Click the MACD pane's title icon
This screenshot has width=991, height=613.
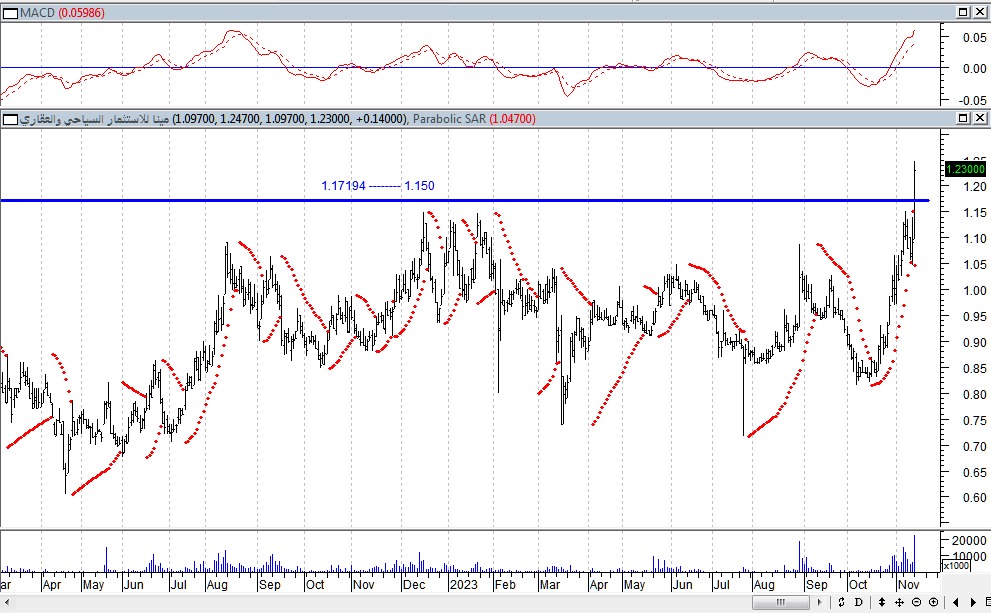click(x=10, y=12)
